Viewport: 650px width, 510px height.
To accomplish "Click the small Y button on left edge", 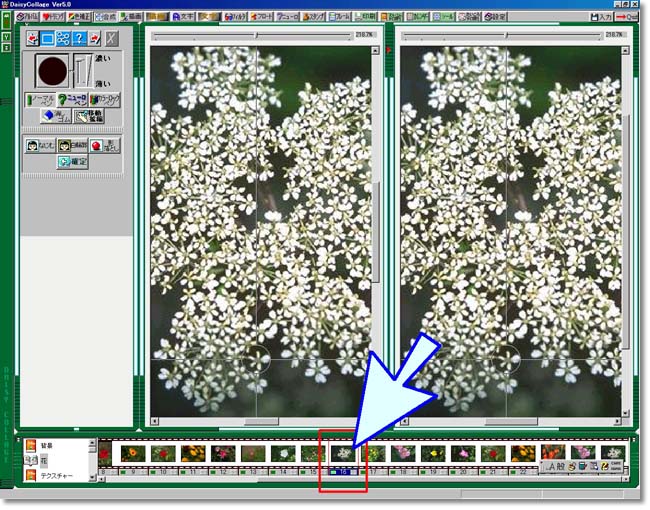I will (x=7, y=37).
